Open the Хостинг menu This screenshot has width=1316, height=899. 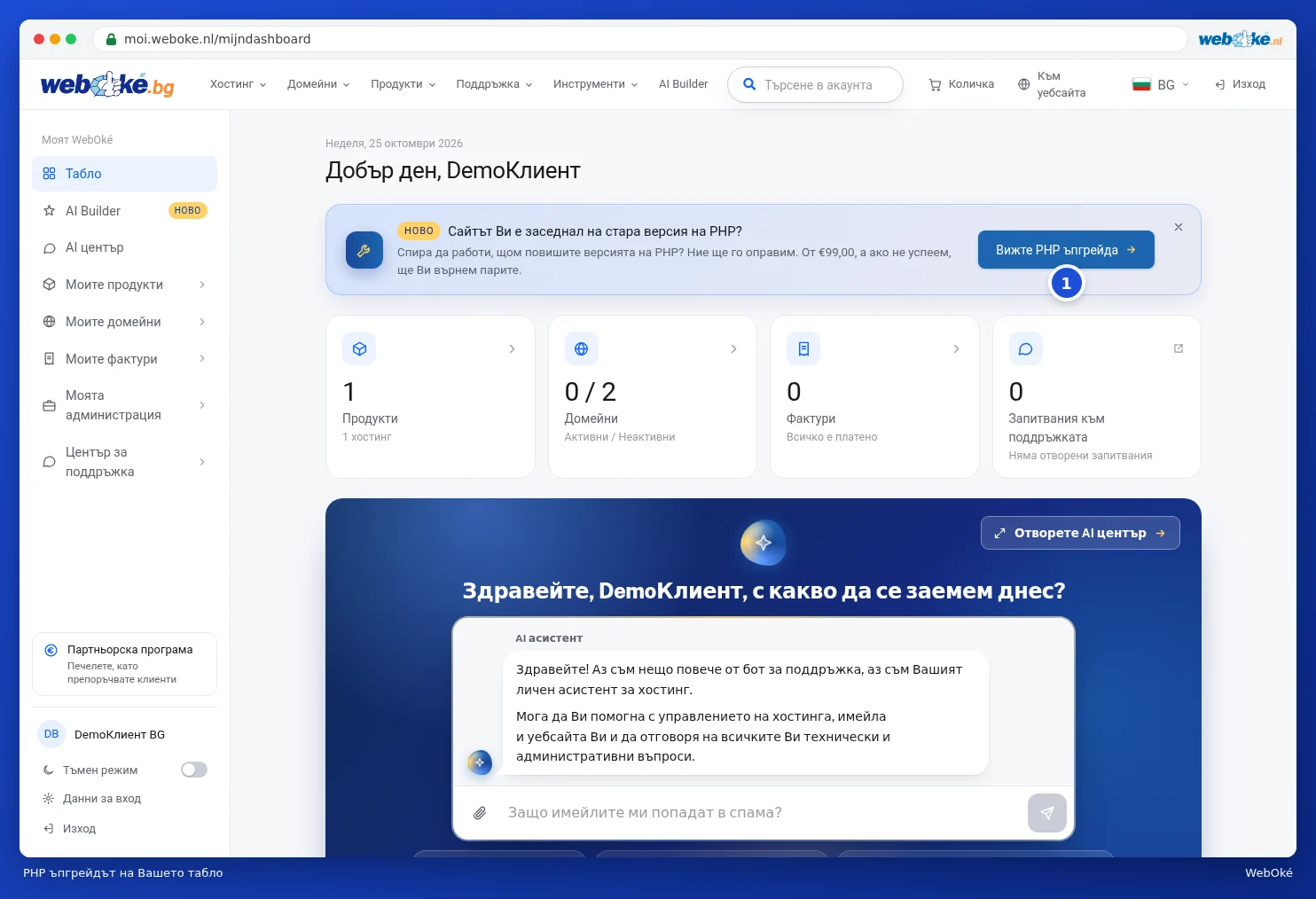238,84
